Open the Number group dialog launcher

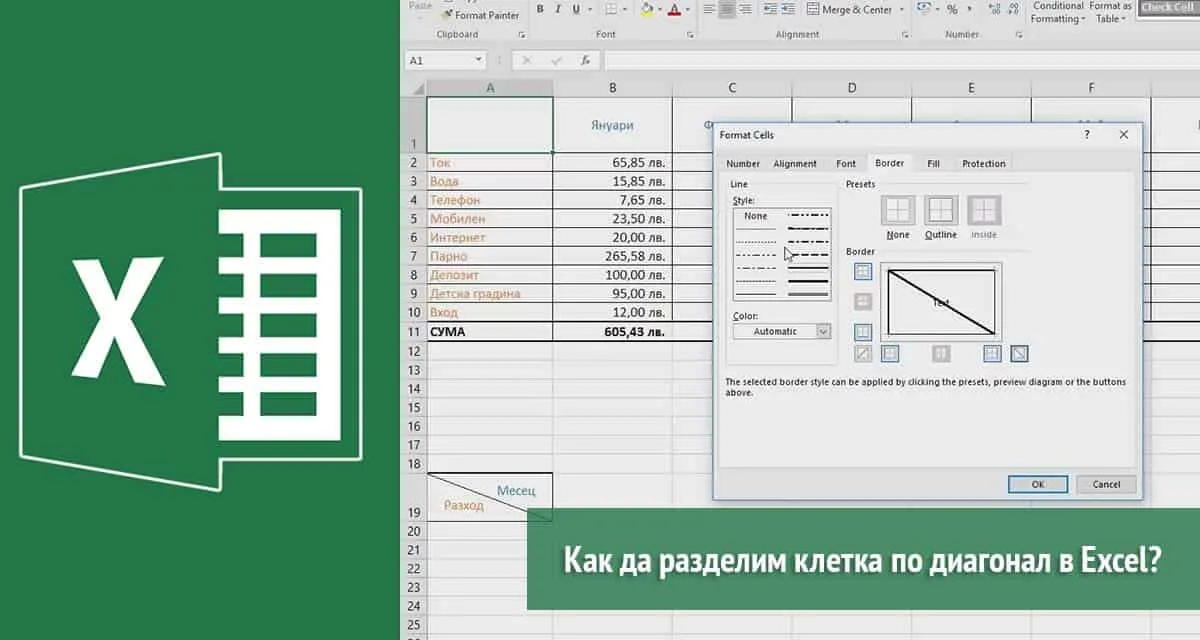tap(1019, 34)
